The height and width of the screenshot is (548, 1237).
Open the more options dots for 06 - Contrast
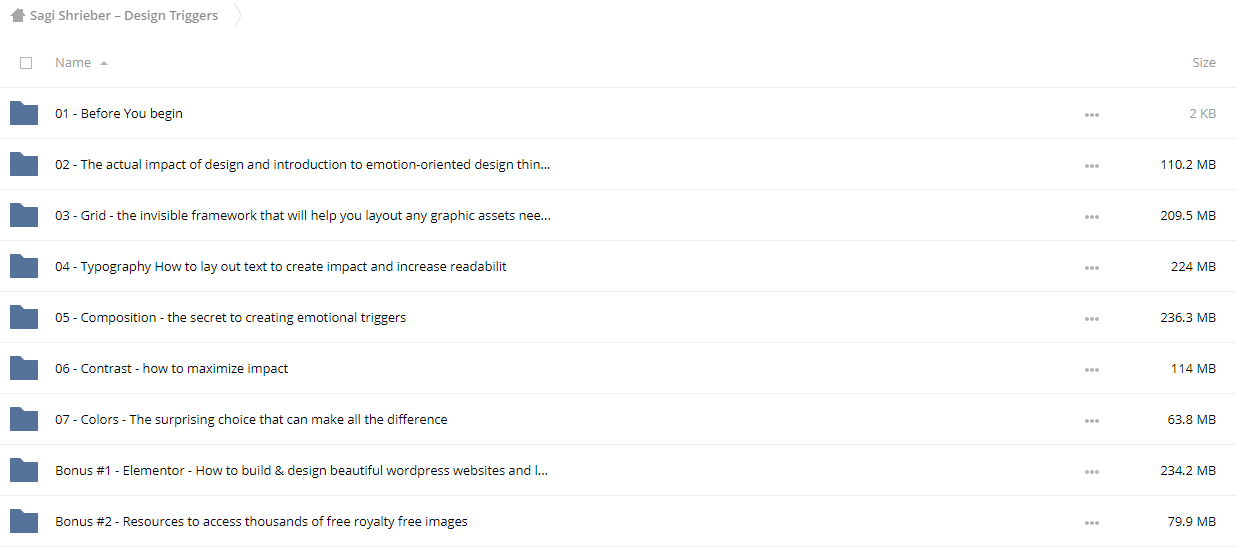pyautogui.click(x=1091, y=370)
